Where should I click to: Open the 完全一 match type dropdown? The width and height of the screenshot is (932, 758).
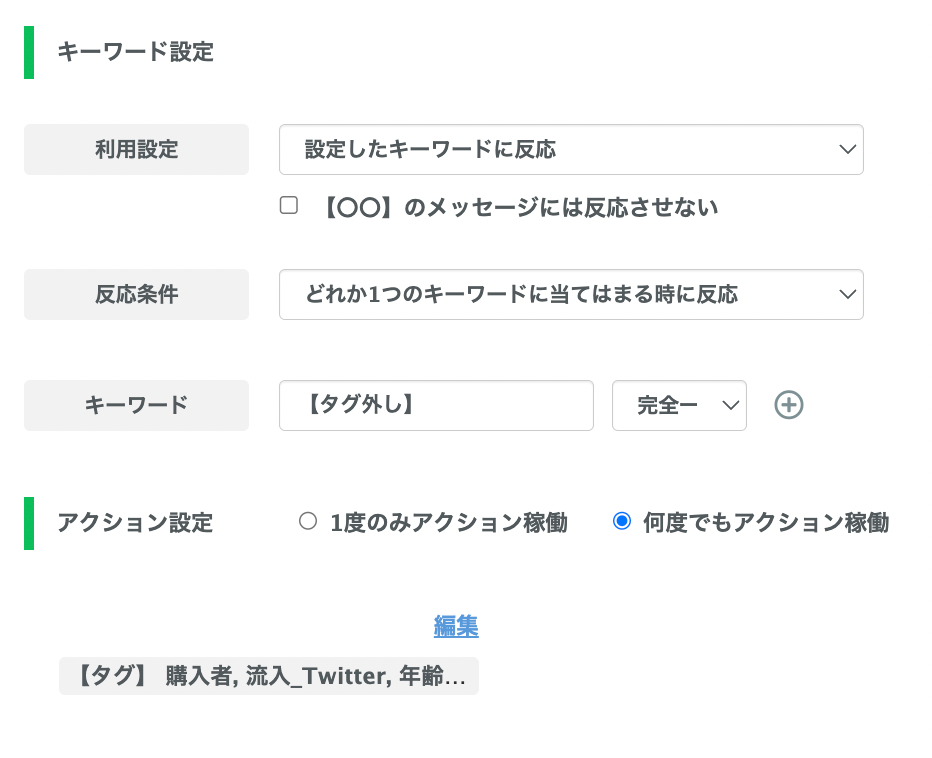tap(679, 405)
